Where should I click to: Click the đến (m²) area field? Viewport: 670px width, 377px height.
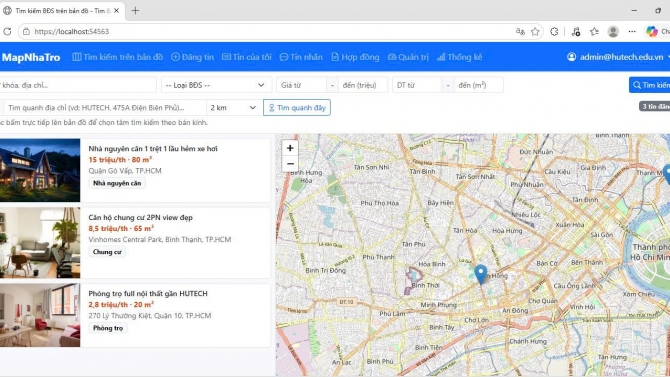(x=479, y=85)
